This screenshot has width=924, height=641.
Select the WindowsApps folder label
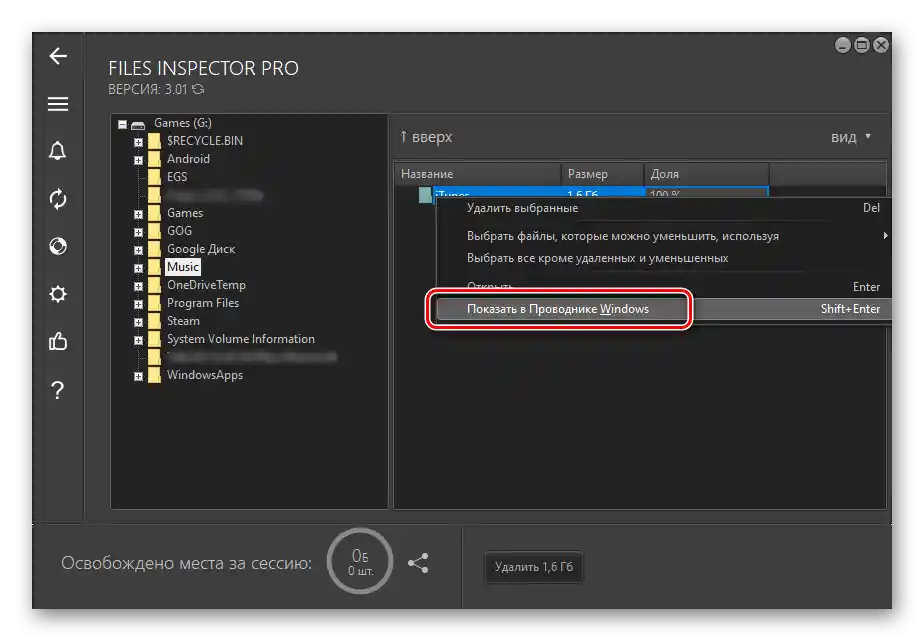204,375
